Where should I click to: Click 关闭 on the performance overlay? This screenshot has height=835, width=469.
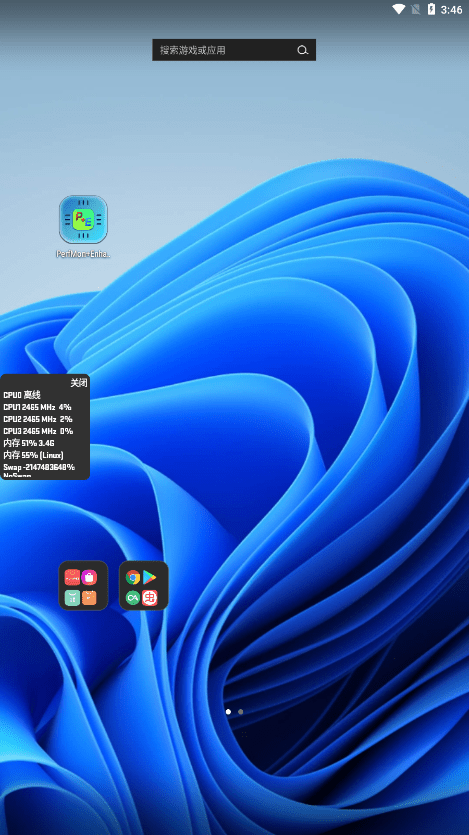click(79, 383)
